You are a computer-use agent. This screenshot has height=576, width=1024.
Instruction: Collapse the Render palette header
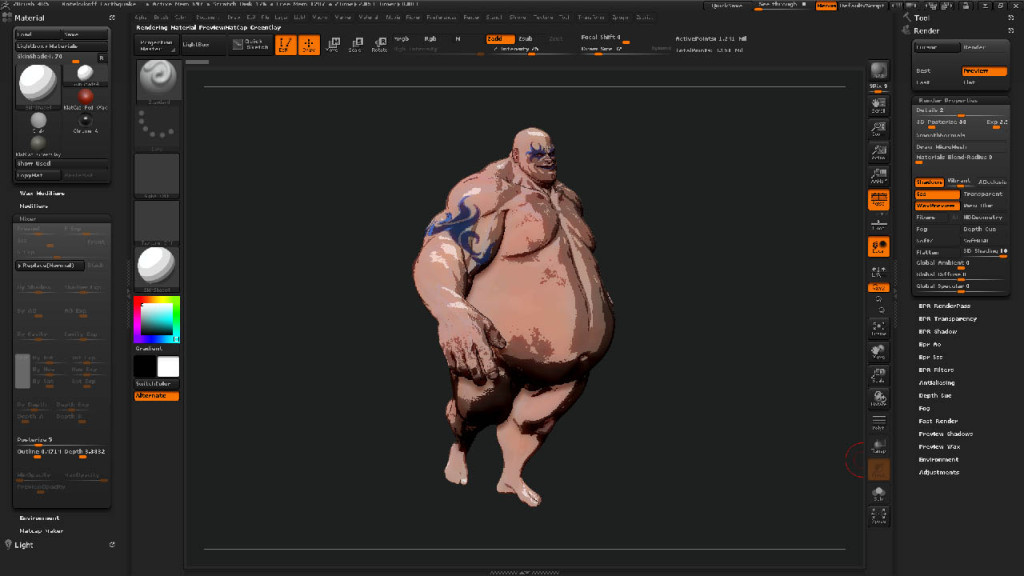(x=926, y=31)
